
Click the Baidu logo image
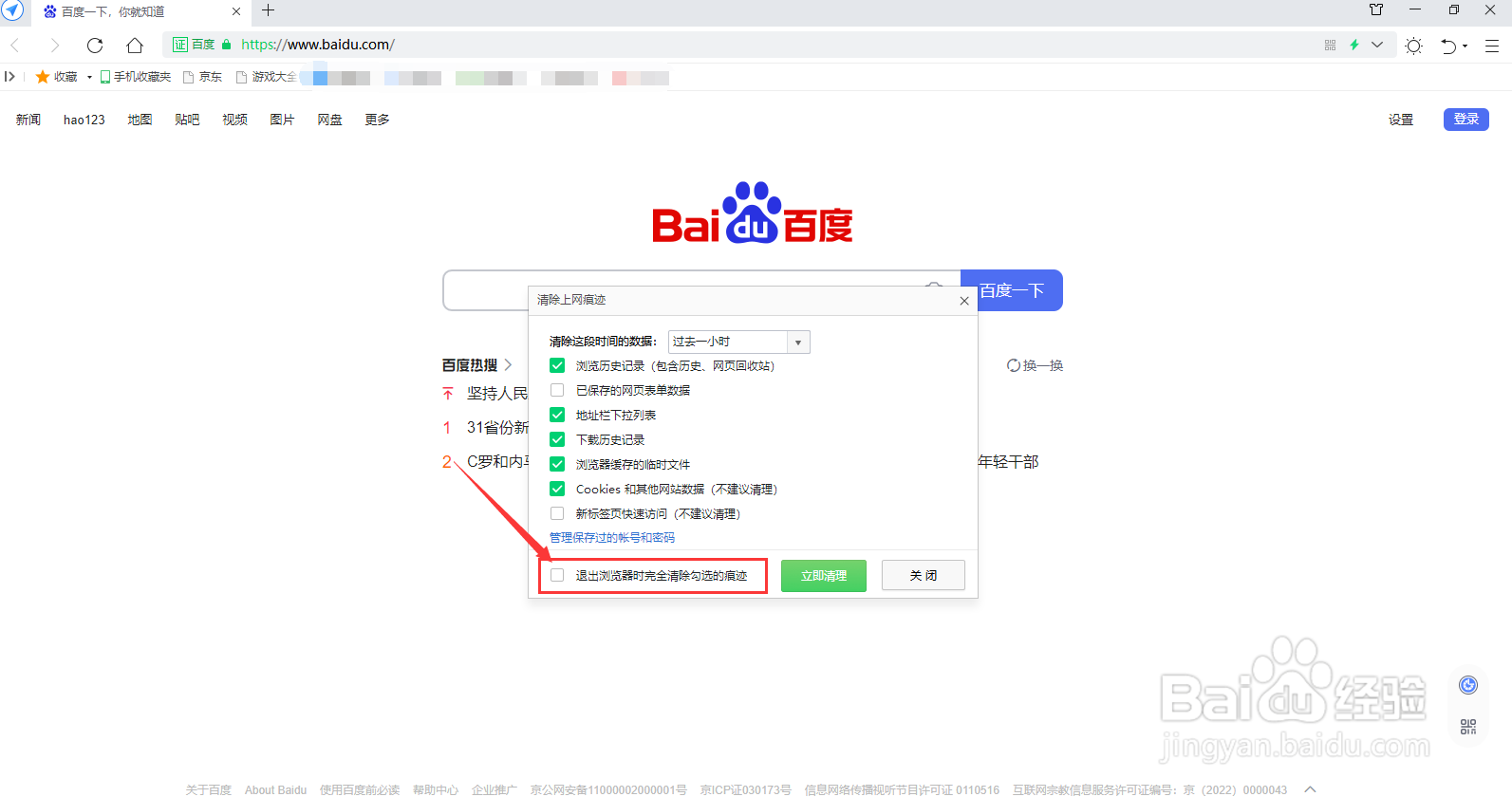(753, 213)
